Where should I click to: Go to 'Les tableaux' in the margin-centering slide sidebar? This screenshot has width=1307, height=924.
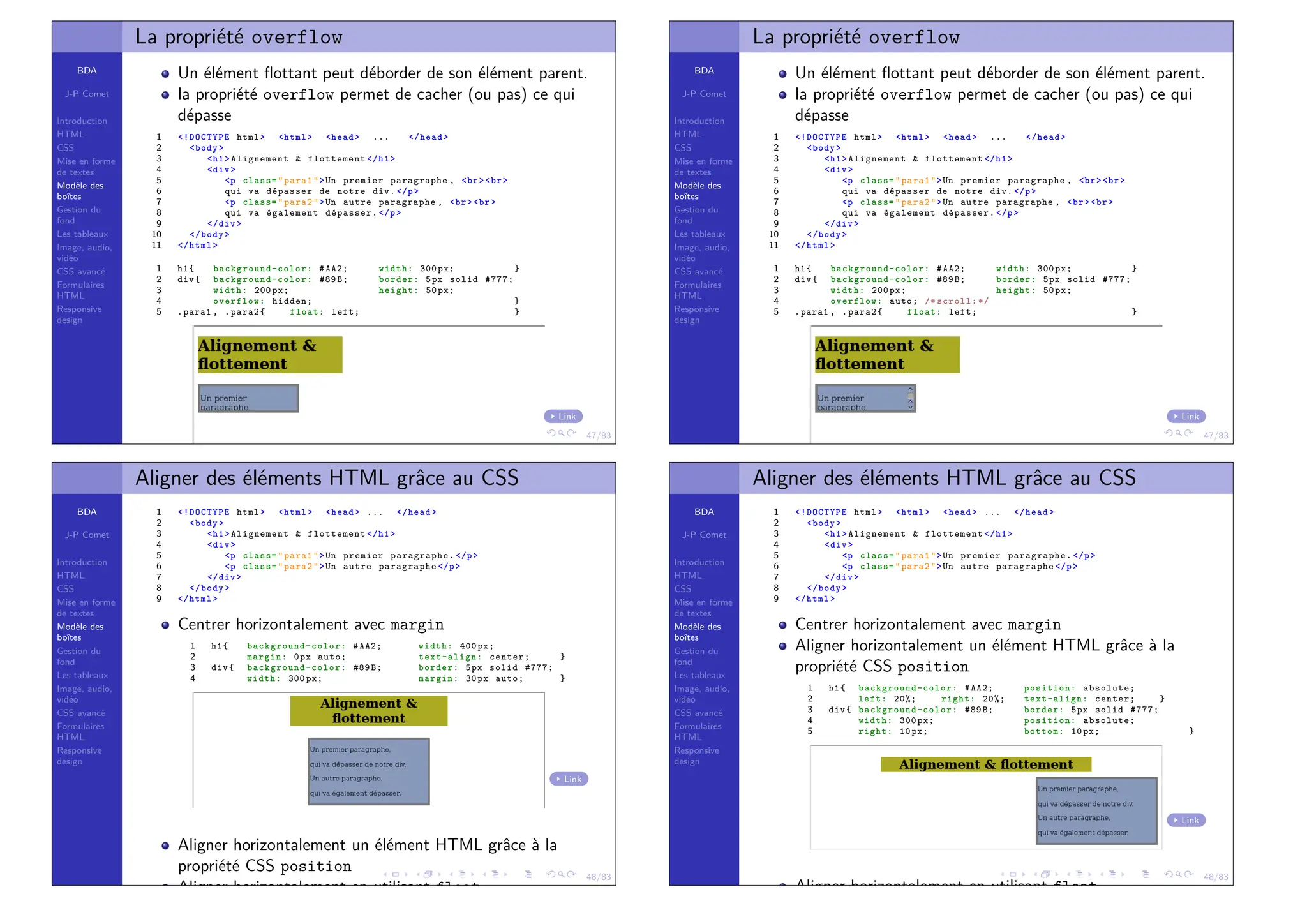pos(82,675)
